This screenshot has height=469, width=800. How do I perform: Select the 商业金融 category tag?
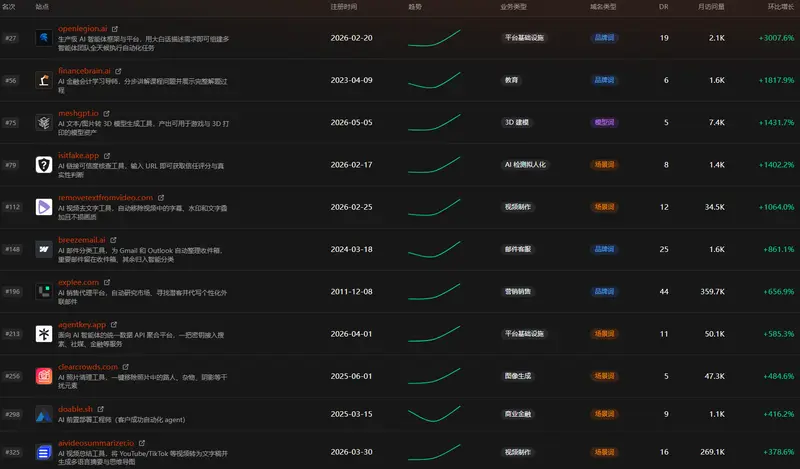pyautogui.click(x=518, y=414)
